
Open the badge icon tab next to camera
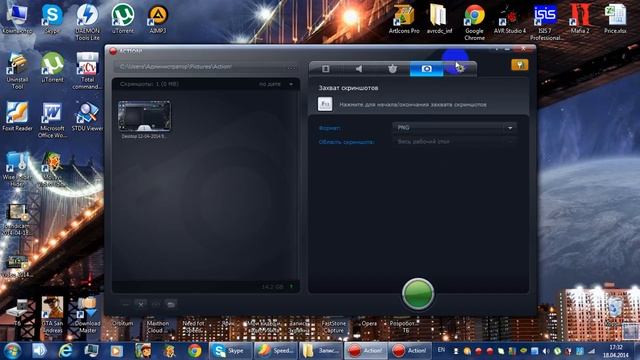tap(392, 69)
